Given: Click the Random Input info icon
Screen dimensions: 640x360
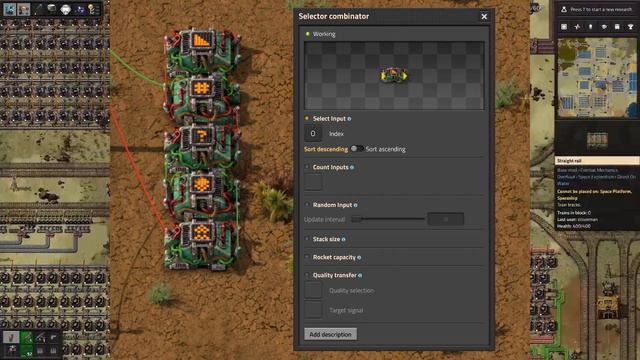Looking at the screenshot, I should point(356,205).
